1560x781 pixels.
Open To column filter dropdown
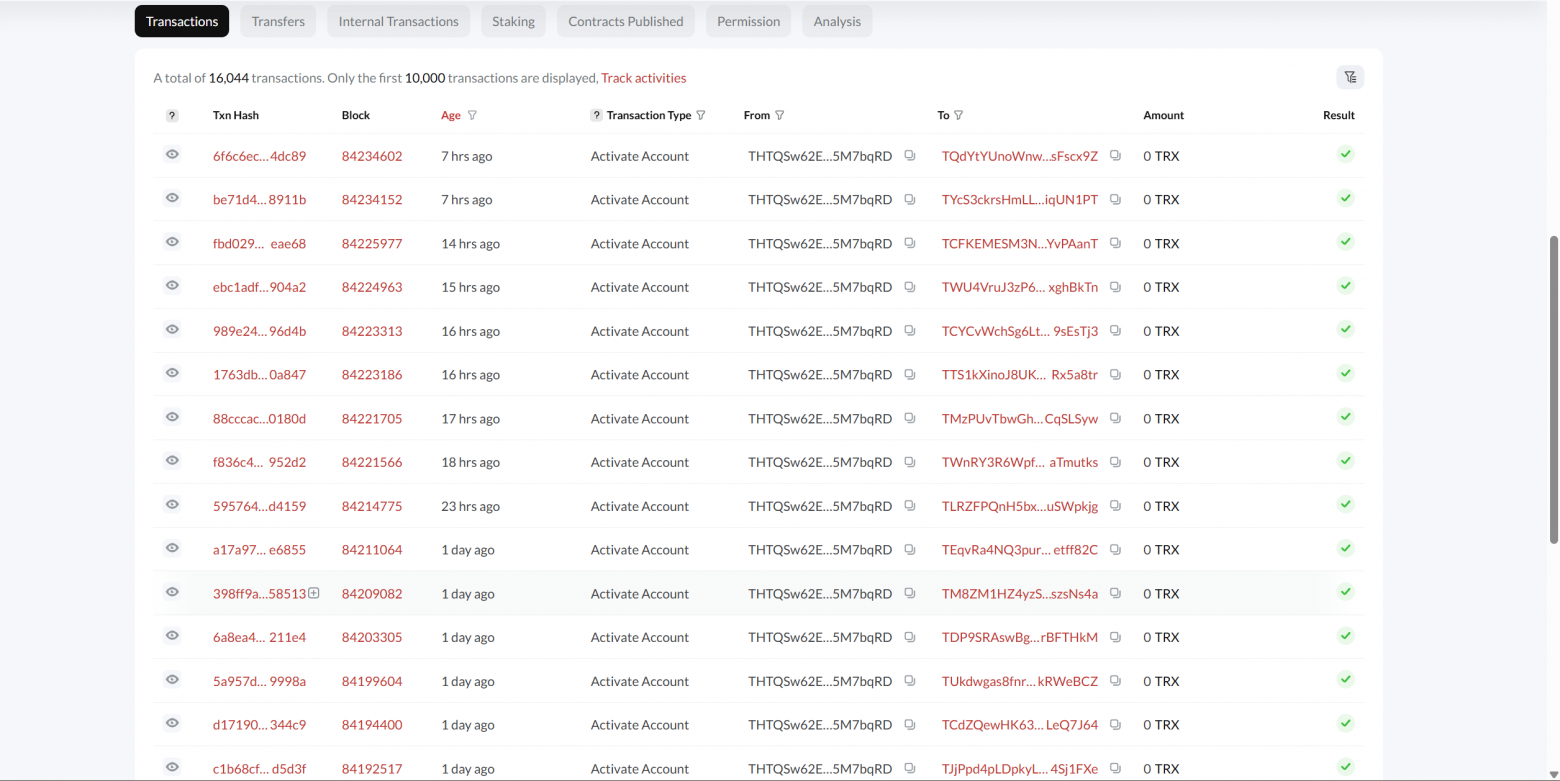(958, 115)
